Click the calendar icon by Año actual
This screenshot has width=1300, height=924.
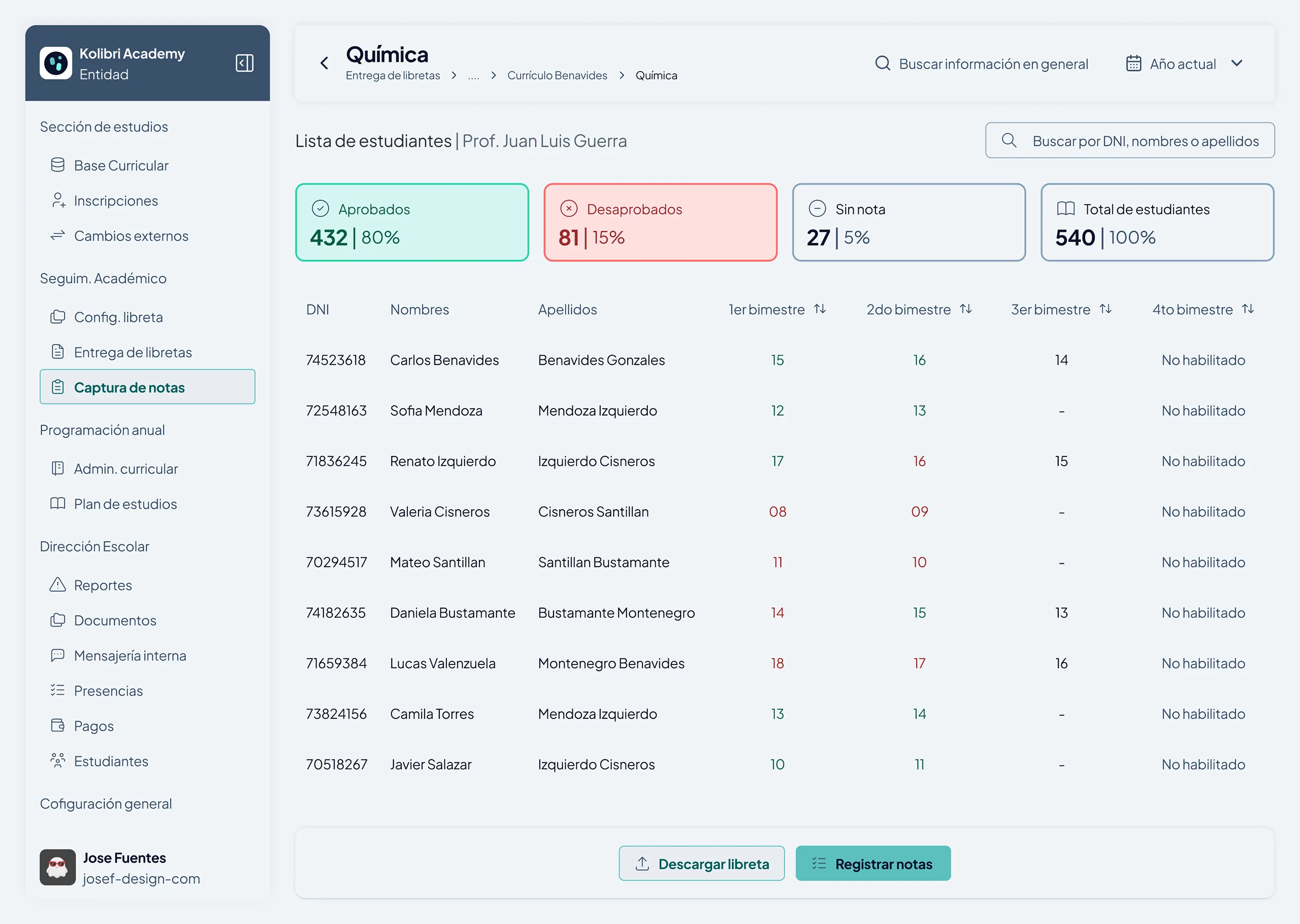click(1133, 63)
